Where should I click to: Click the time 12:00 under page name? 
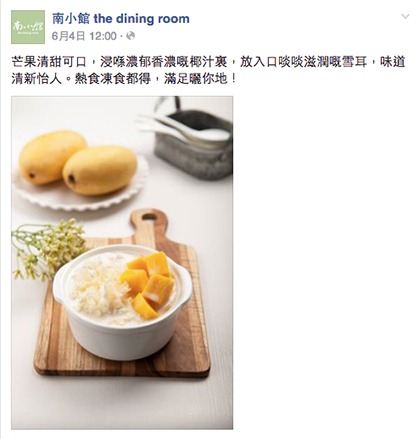tap(103, 36)
